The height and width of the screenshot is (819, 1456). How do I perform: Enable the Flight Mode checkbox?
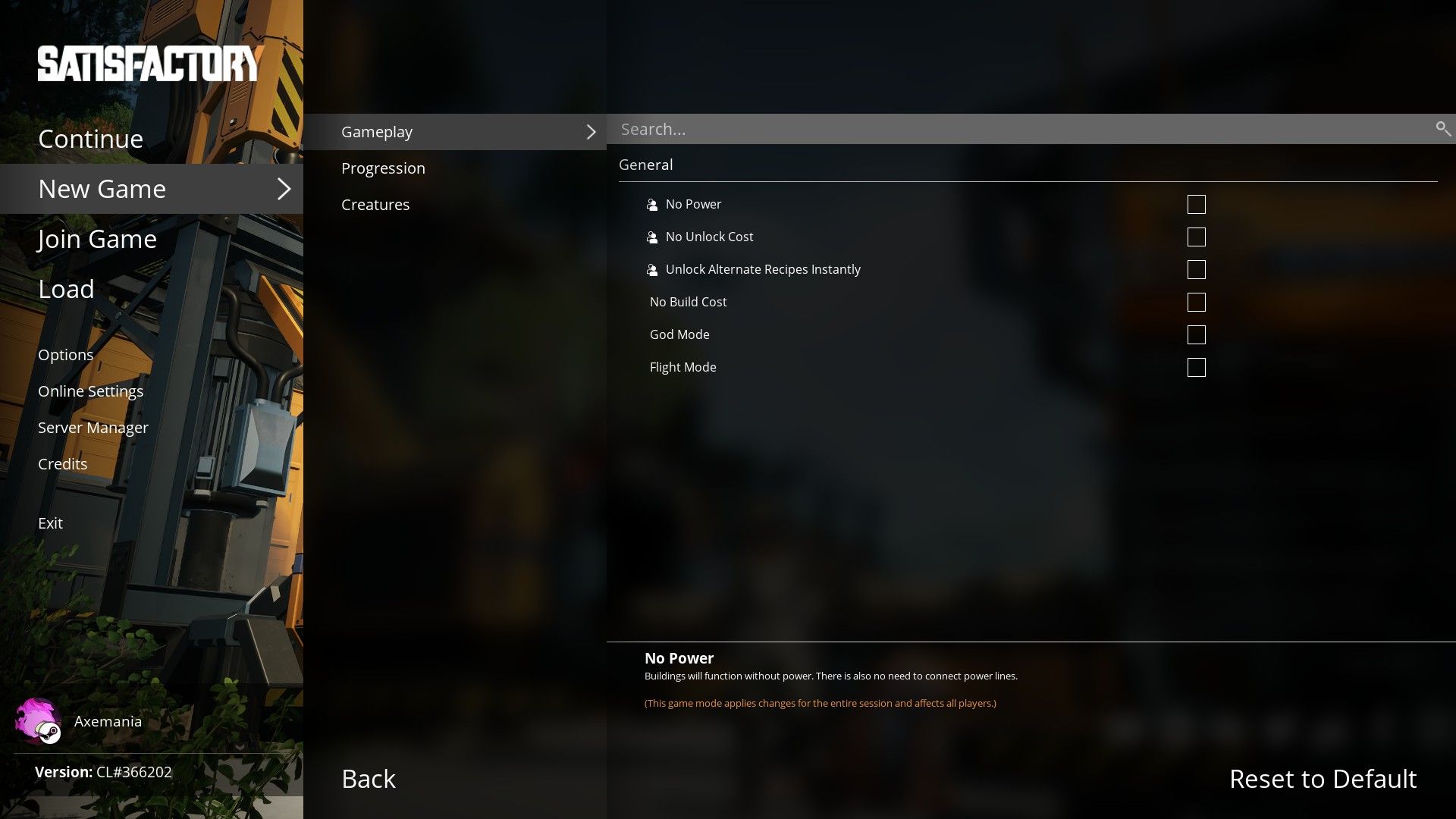point(1196,367)
